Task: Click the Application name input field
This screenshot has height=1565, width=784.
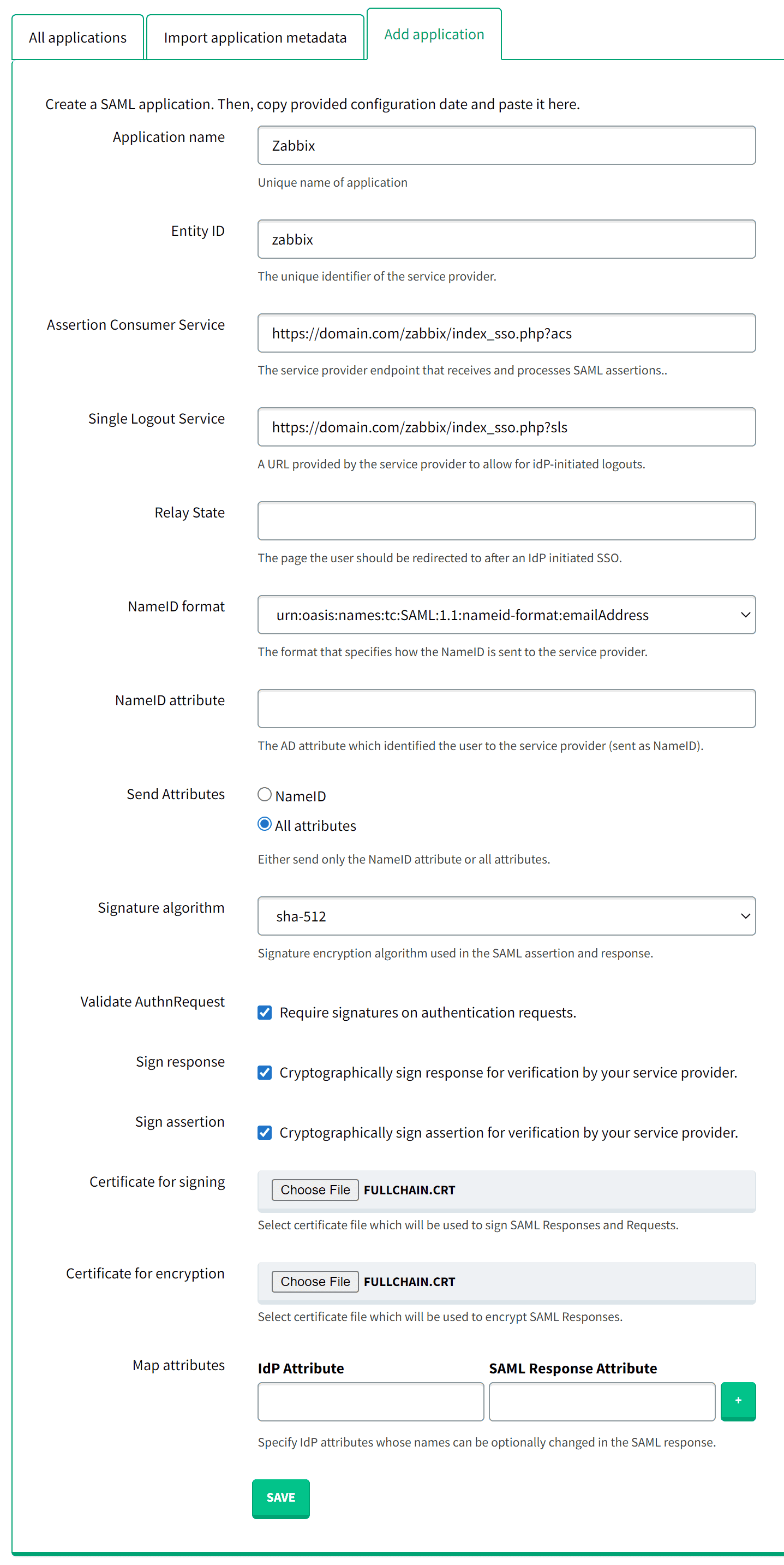Action: pos(506,146)
